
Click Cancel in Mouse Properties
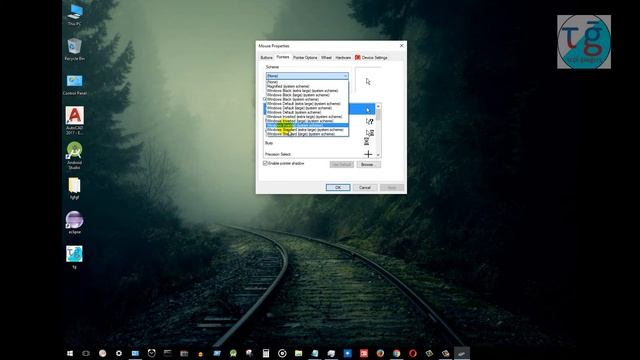(365, 187)
